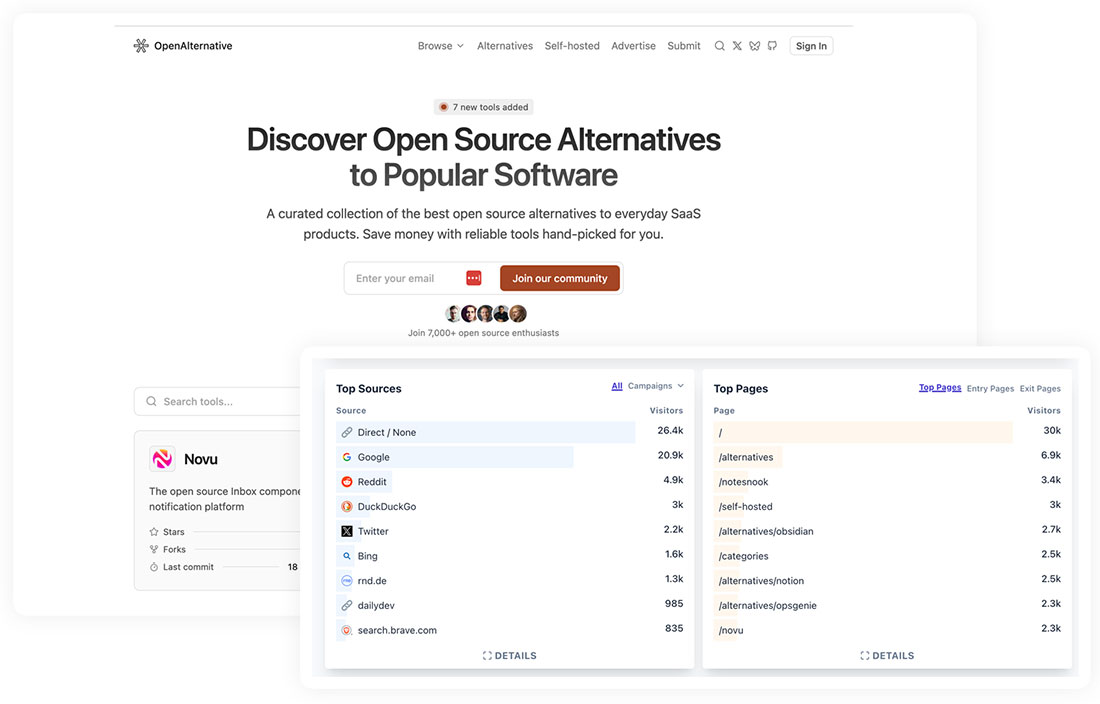Viewport: 1100px width, 704px height.
Task: Click the OpenAlternative logo icon
Action: [x=141, y=46]
